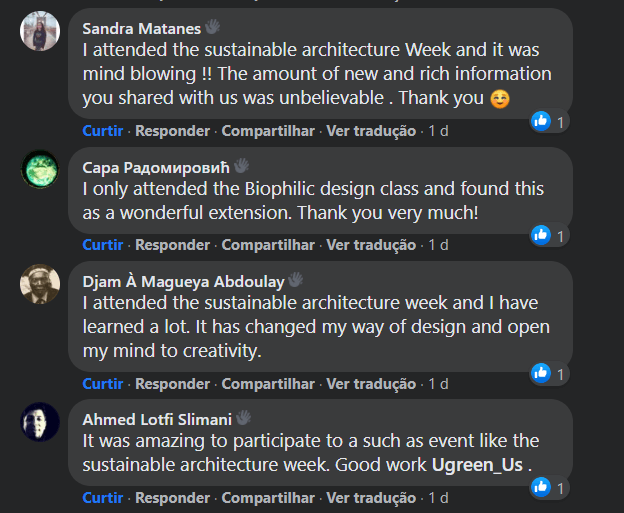The height and width of the screenshot is (513, 624).
Task: View like reactions on the Biophilic design comment
Action: (542, 235)
